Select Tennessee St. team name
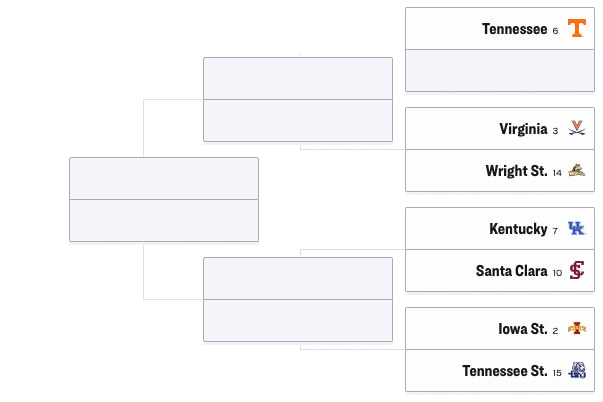Image resolution: width=603 pixels, height=402 pixels. [x=504, y=371]
